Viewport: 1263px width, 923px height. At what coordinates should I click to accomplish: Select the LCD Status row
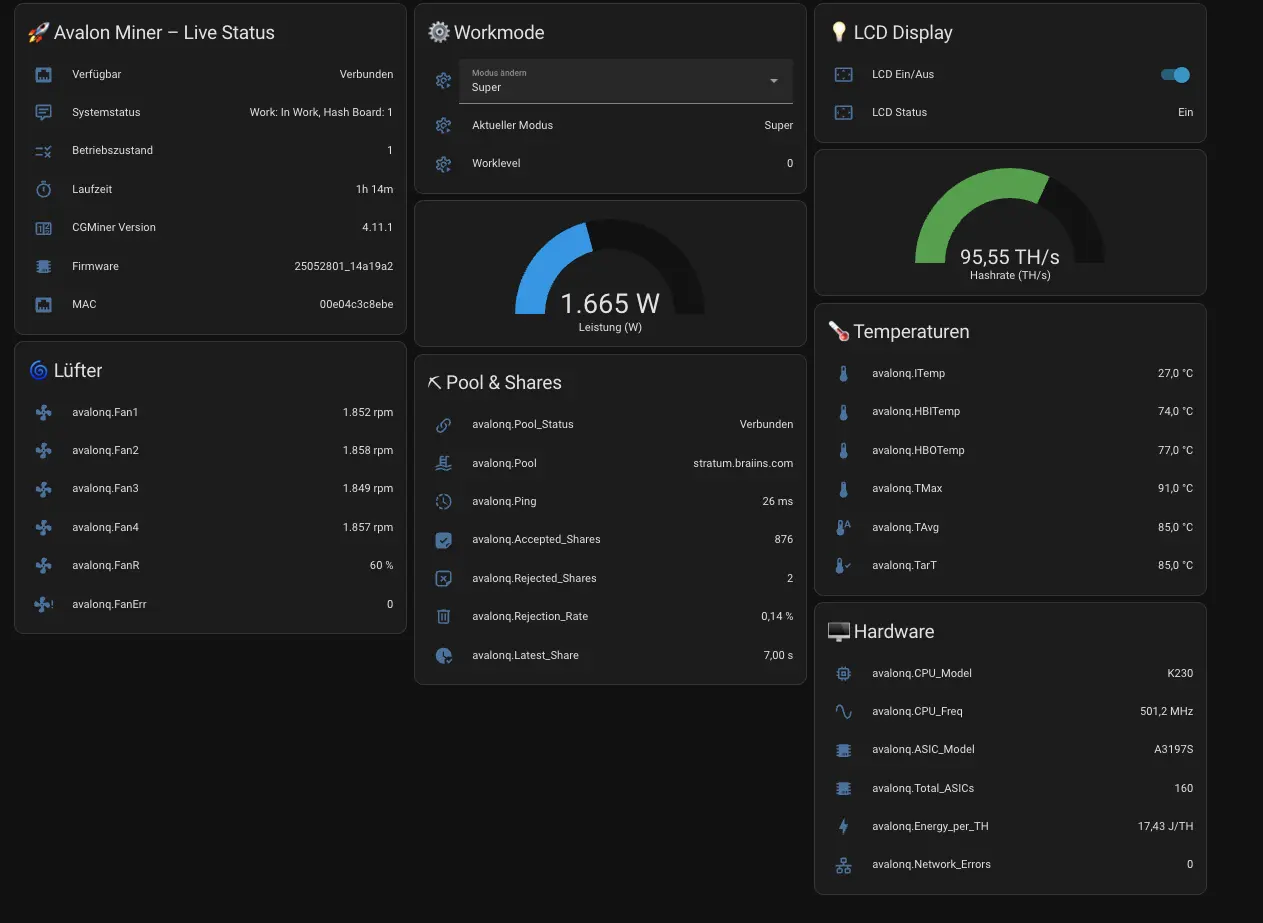[1010, 113]
